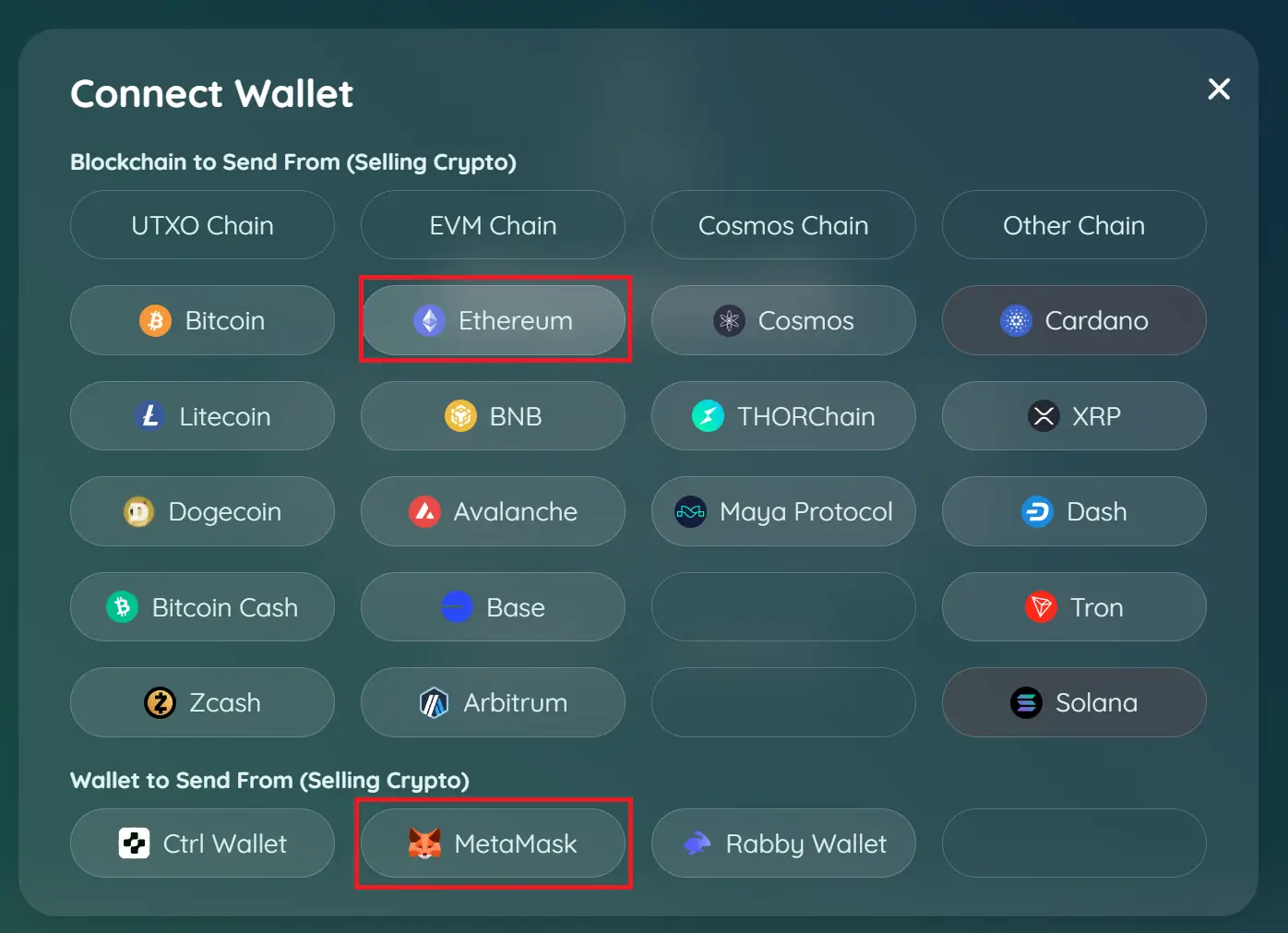Filter by Cosmos Chain category
1288x933 pixels.
point(783,225)
